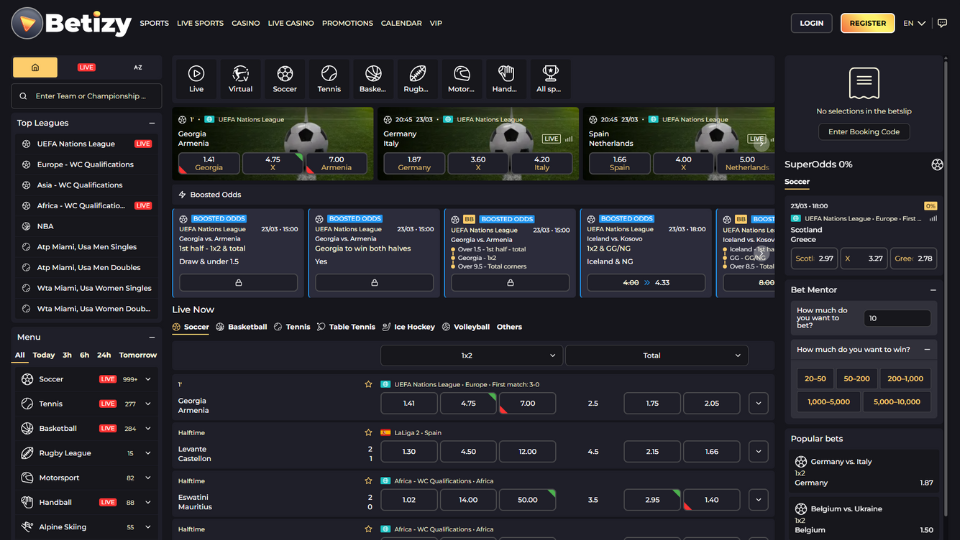Open the Total market dropdown

tap(656, 355)
